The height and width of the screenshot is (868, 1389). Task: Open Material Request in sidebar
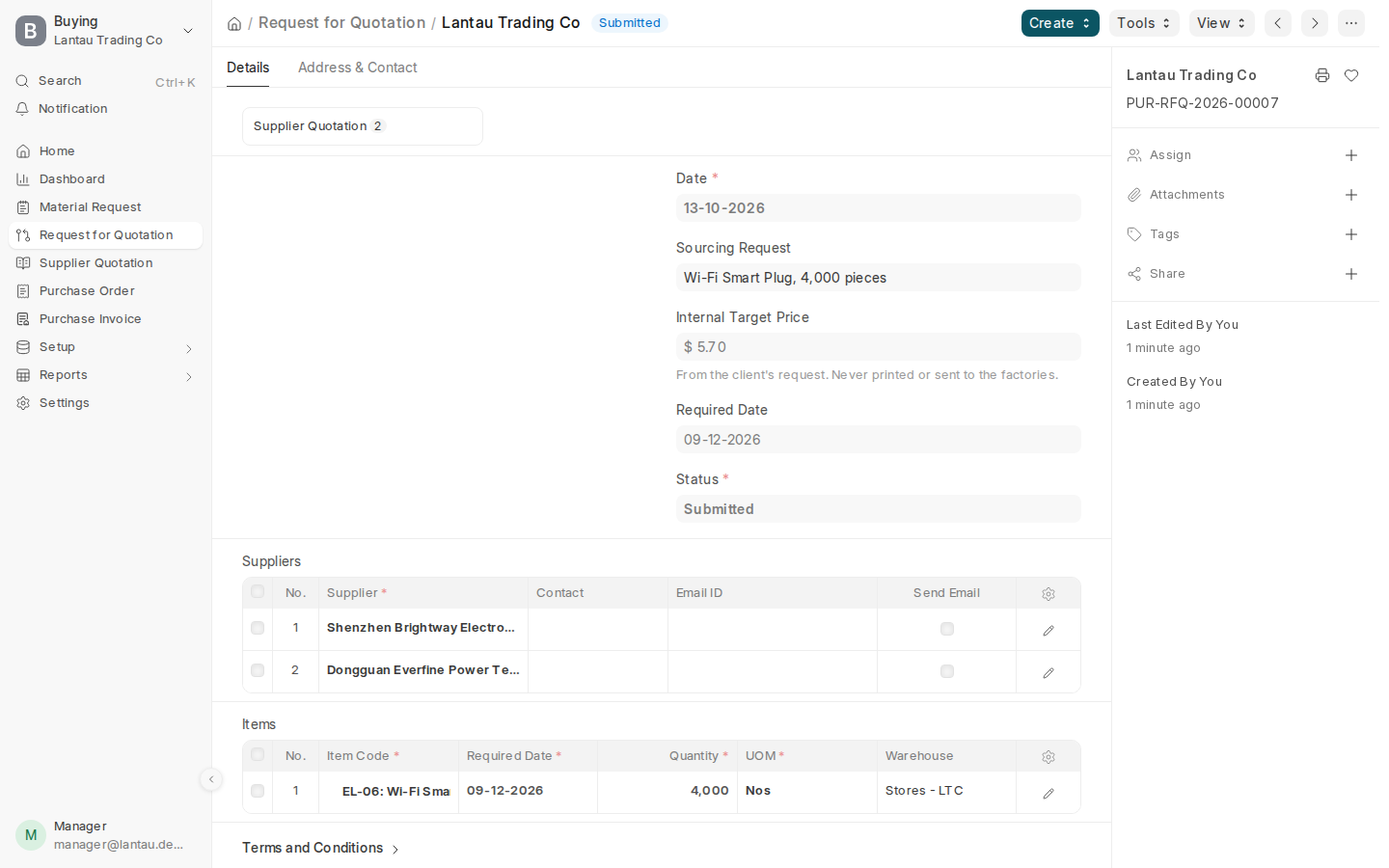(x=106, y=207)
